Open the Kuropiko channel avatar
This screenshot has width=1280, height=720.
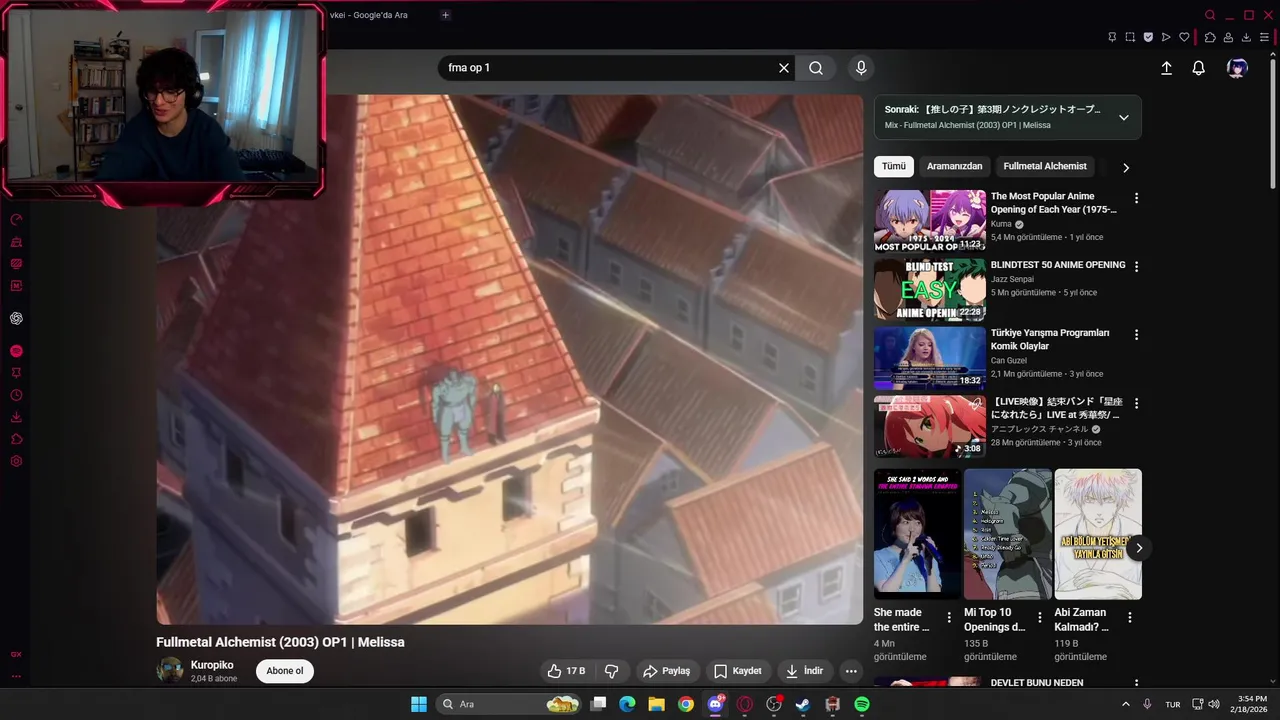[170, 671]
